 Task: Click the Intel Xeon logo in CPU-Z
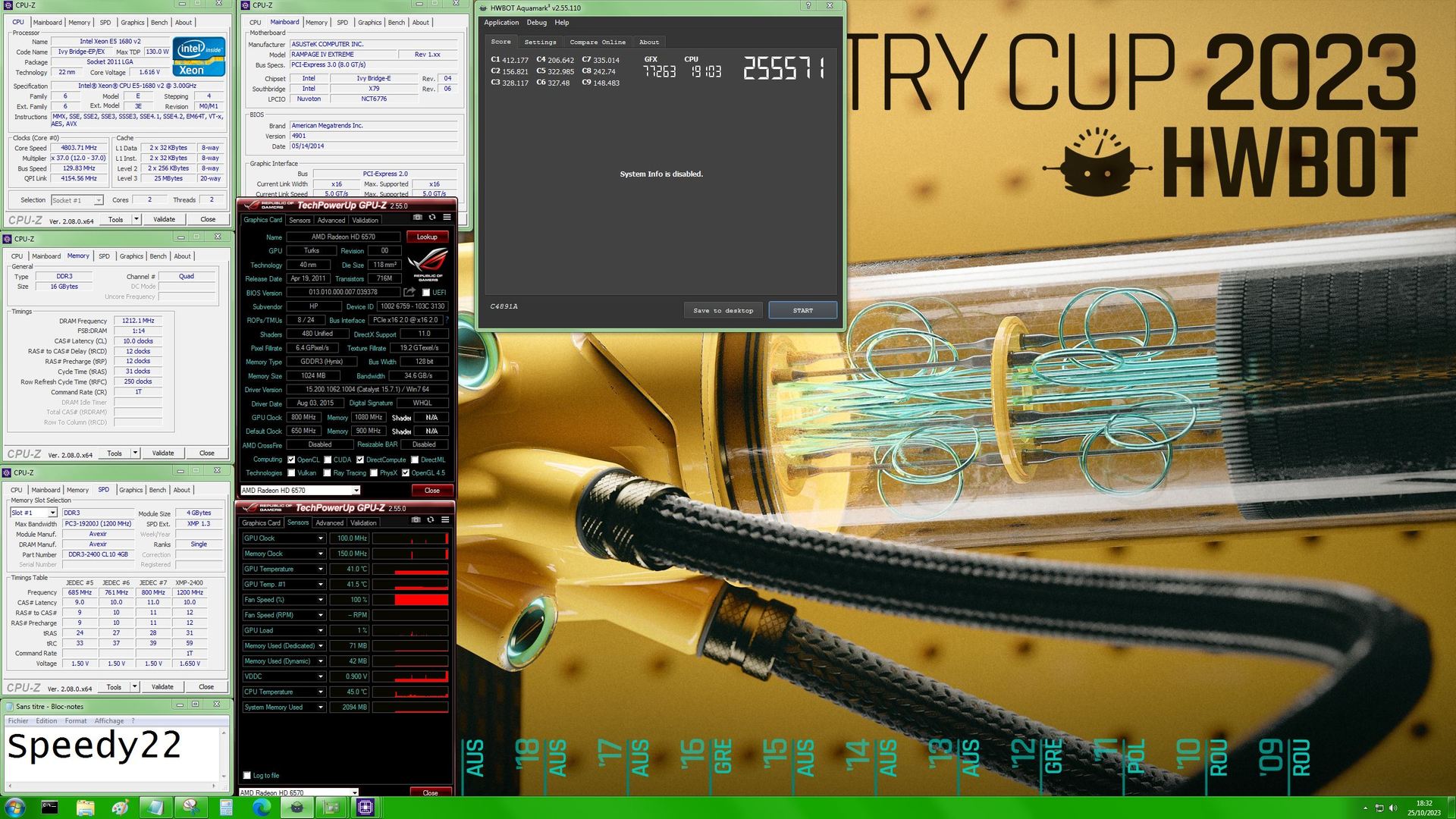(199, 57)
